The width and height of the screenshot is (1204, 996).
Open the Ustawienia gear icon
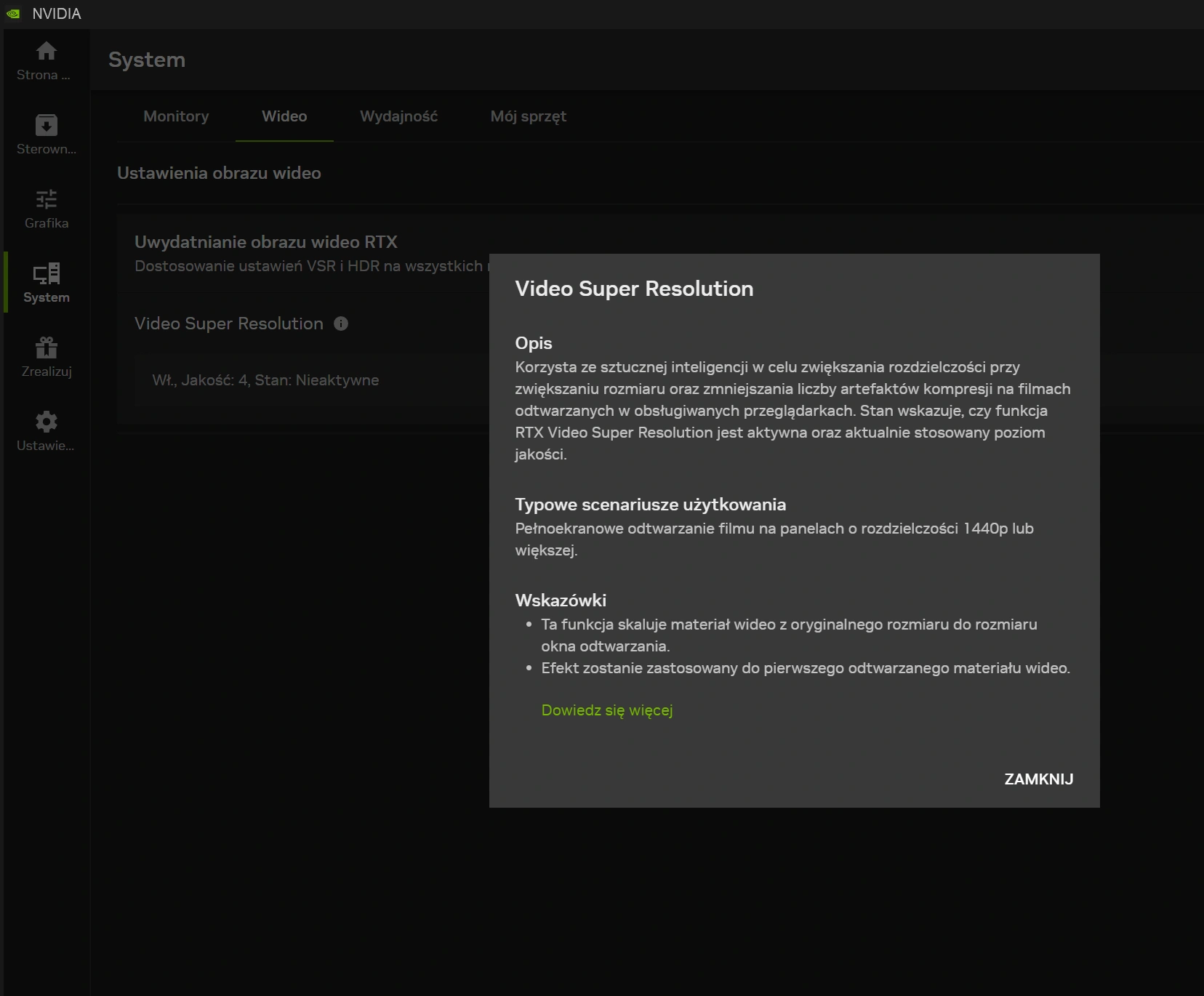(x=46, y=422)
